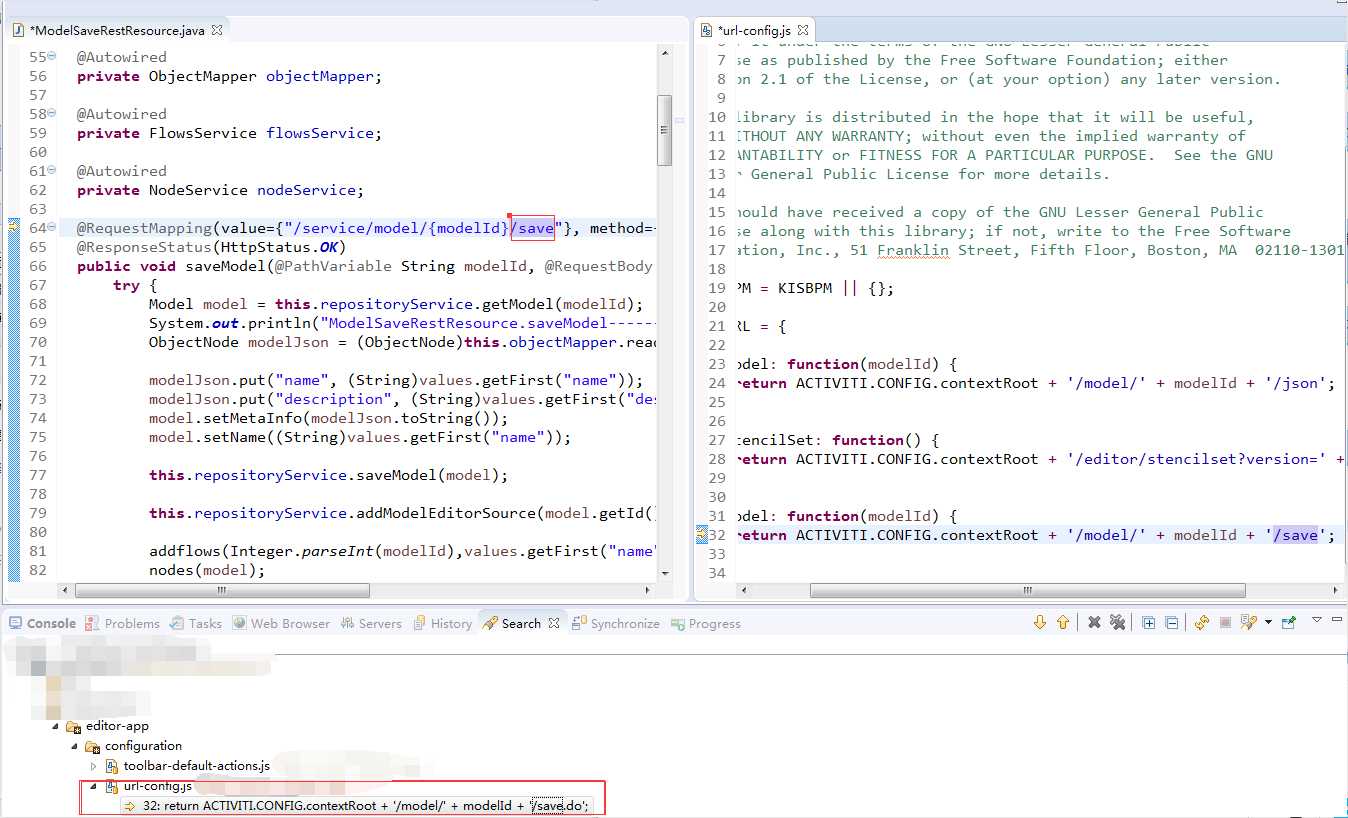Click 'private ObjectMapper objectMapper;' on line 56

tap(229, 76)
